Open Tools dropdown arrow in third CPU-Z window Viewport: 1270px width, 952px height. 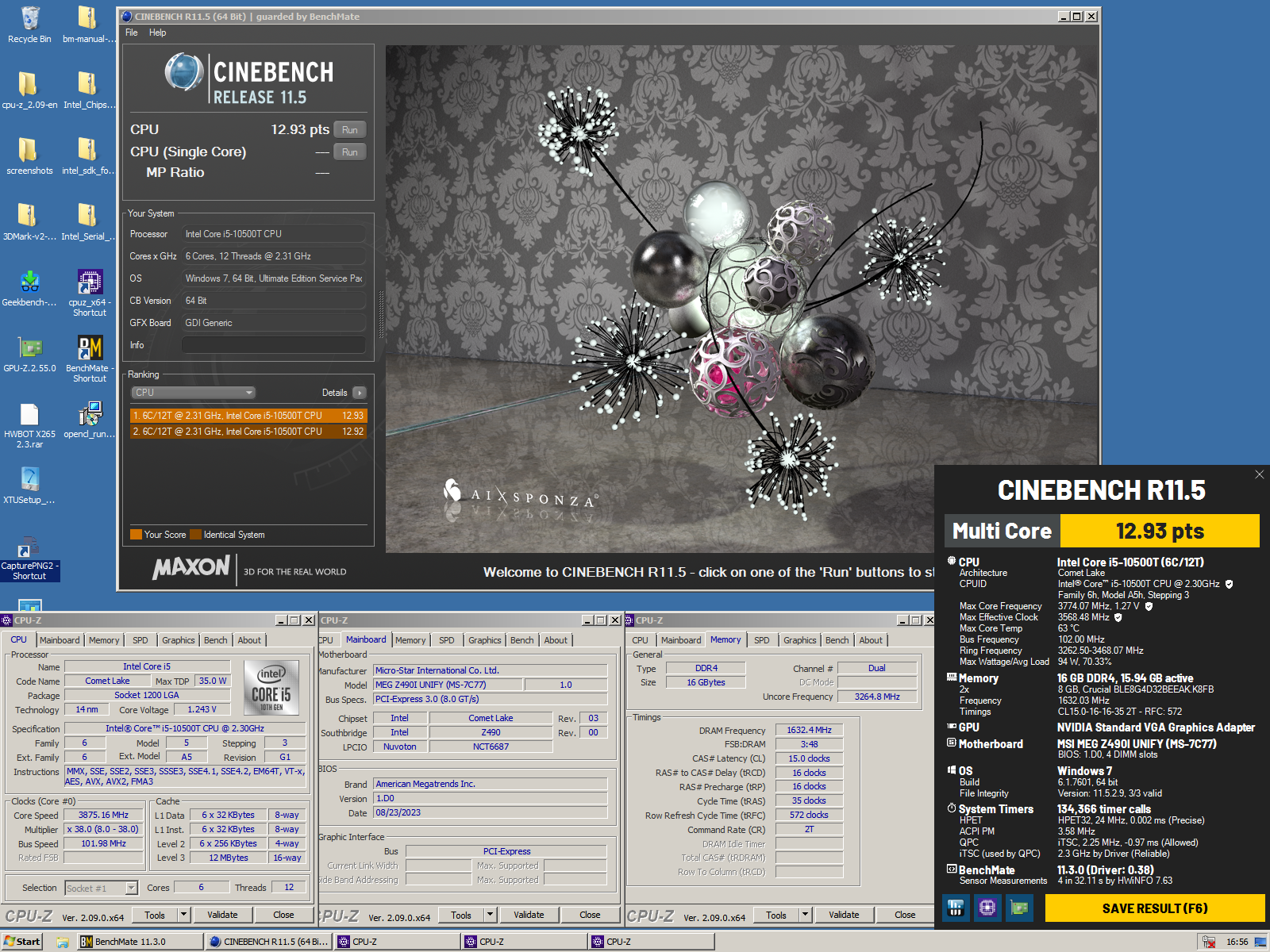point(806,915)
